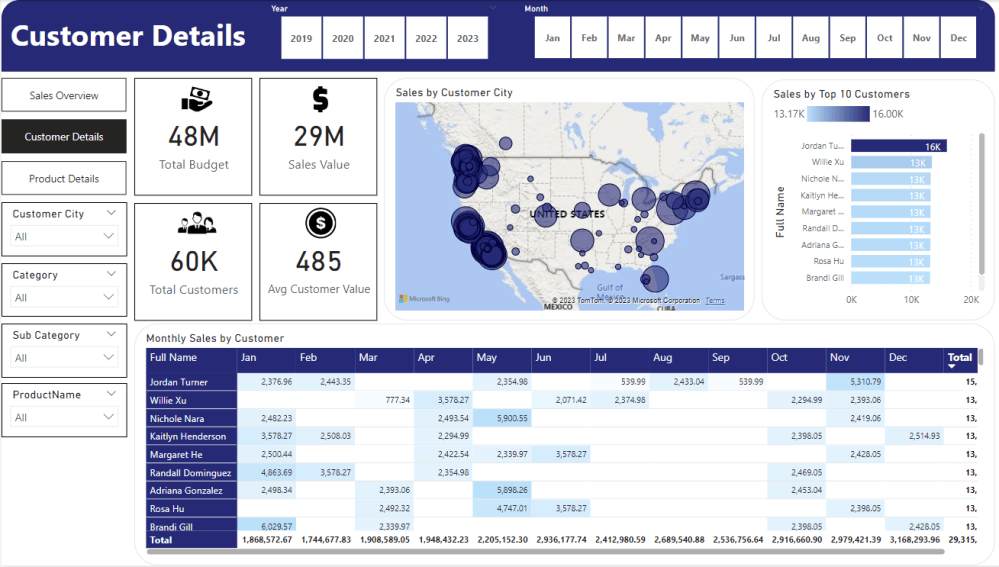Image resolution: width=999 pixels, height=567 pixels.
Task: Open the Sales Overview page
Action: pos(64,96)
